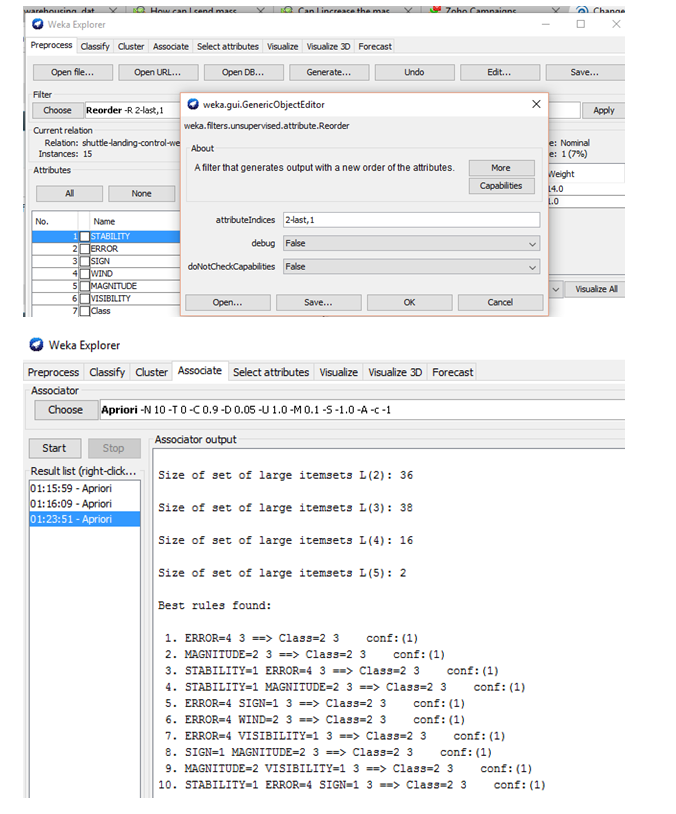This screenshot has width=676, height=814.
Task: Open Forecast tab in upper Weka window
Action: [375, 47]
